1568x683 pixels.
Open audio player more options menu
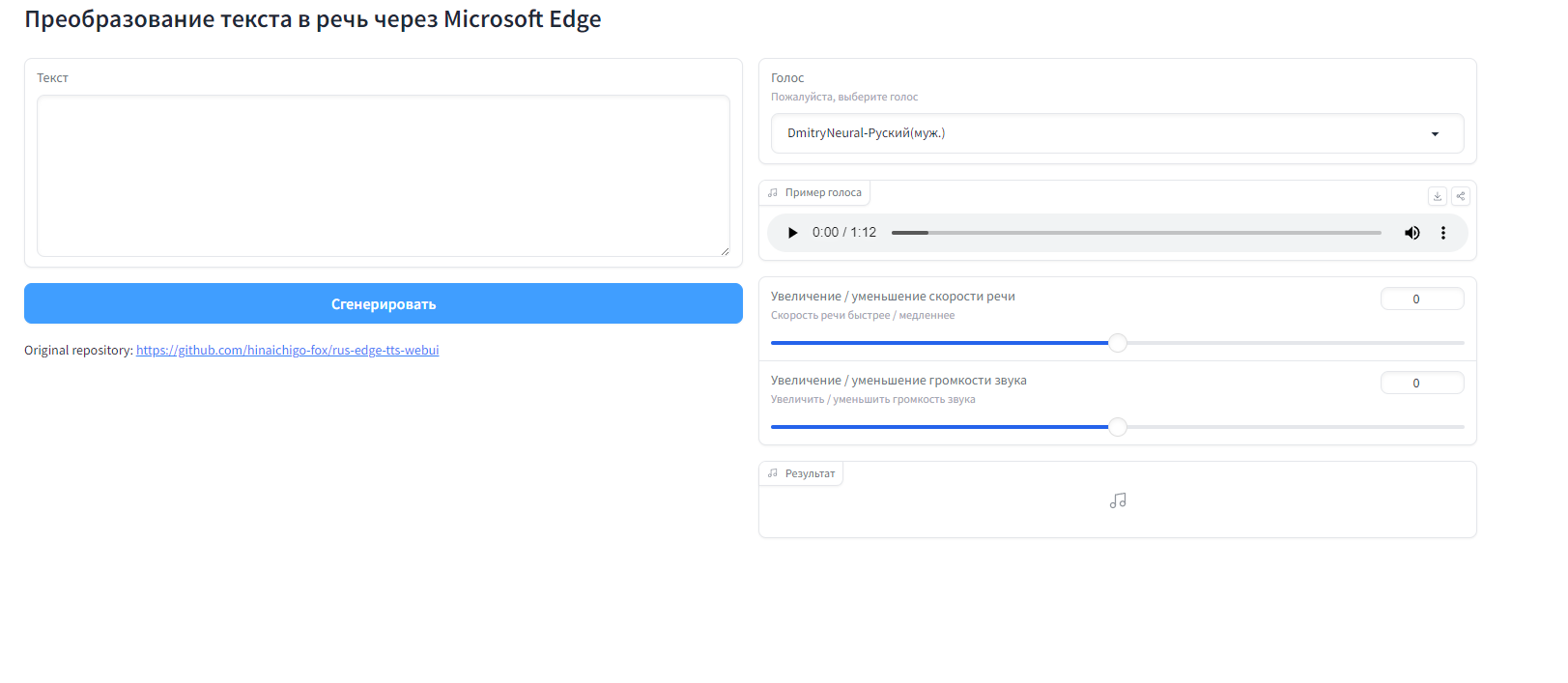tap(1443, 233)
